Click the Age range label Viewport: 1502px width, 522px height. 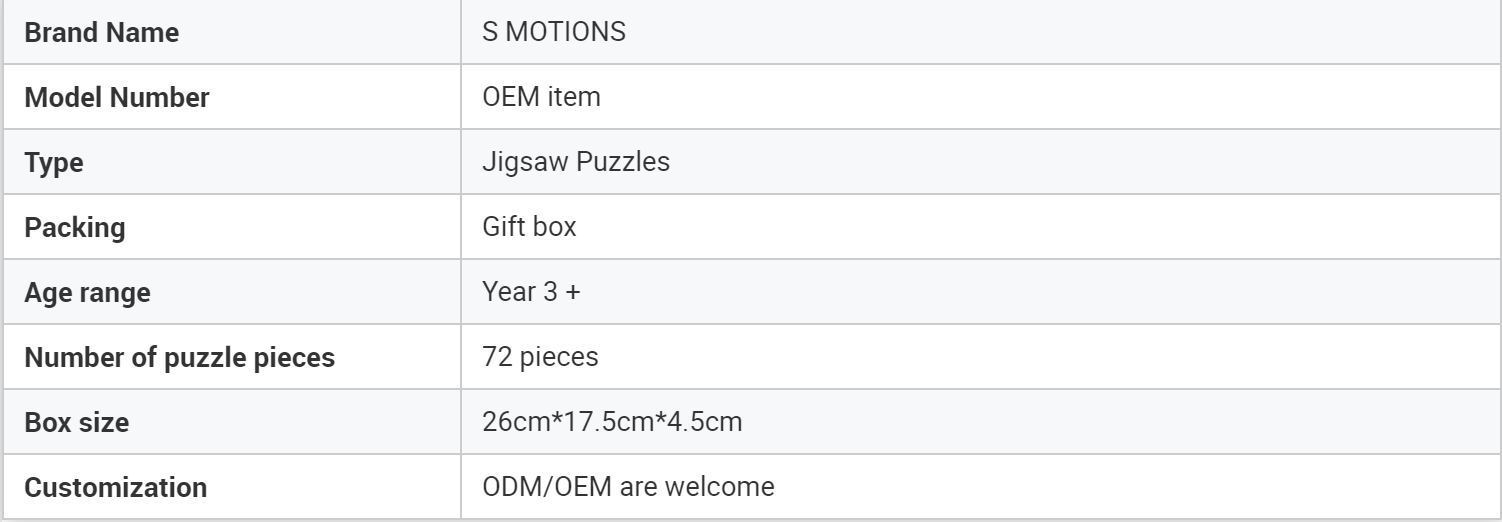tap(87, 293)
